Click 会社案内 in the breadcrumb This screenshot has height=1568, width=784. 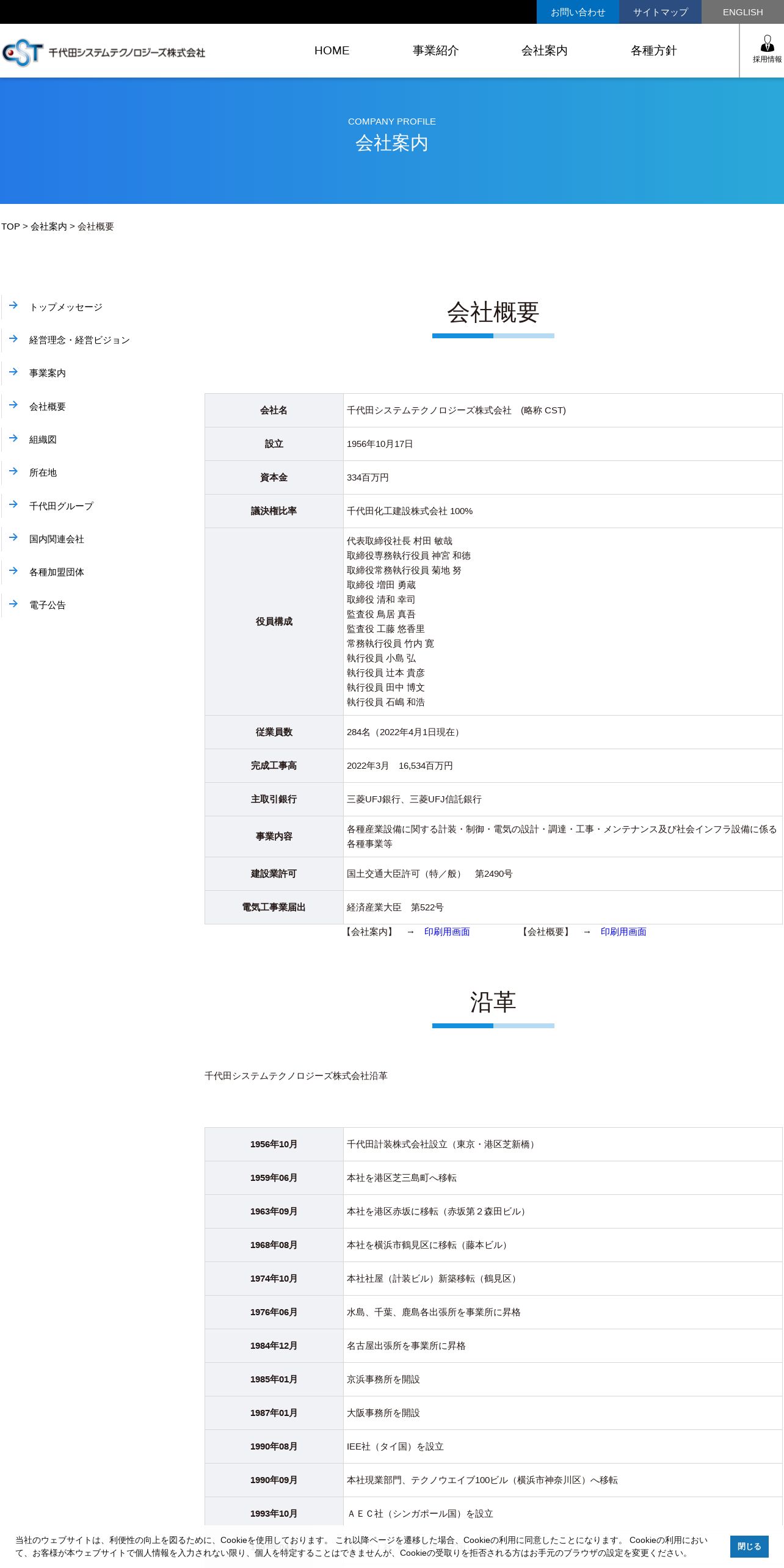pyautogui.click(x=49, y=227)
